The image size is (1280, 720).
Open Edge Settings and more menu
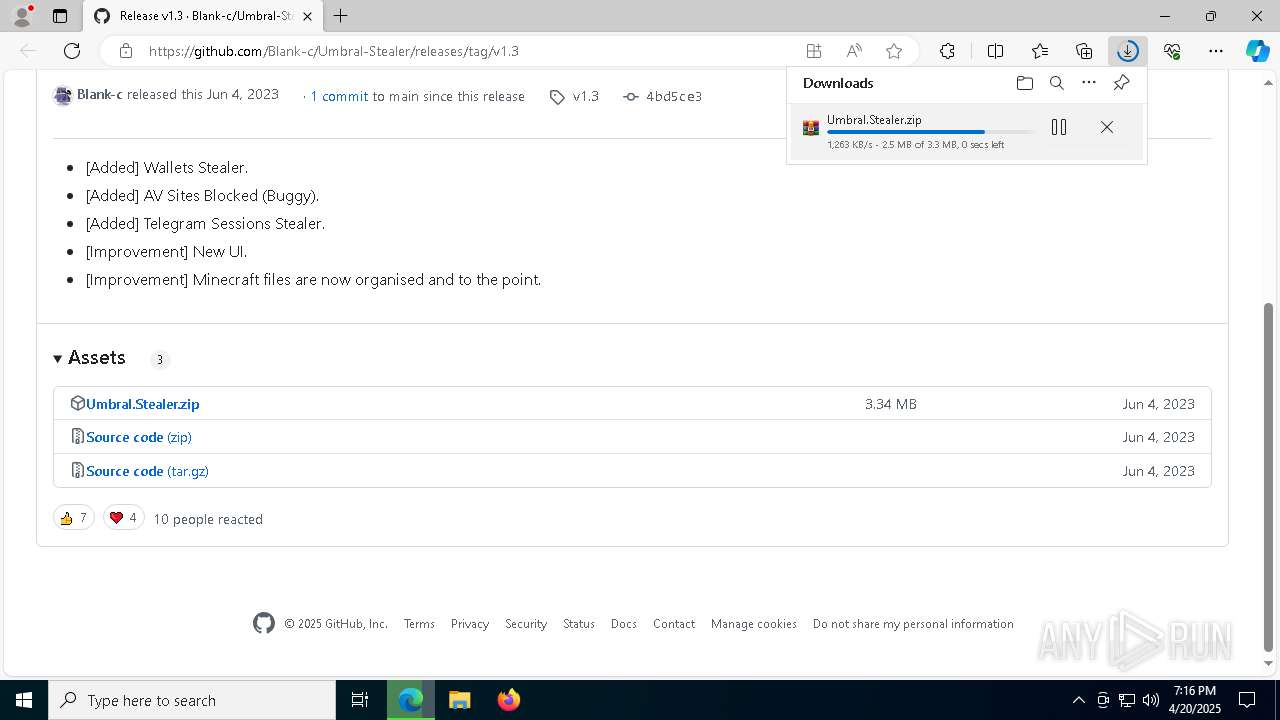click(1216, 51)
